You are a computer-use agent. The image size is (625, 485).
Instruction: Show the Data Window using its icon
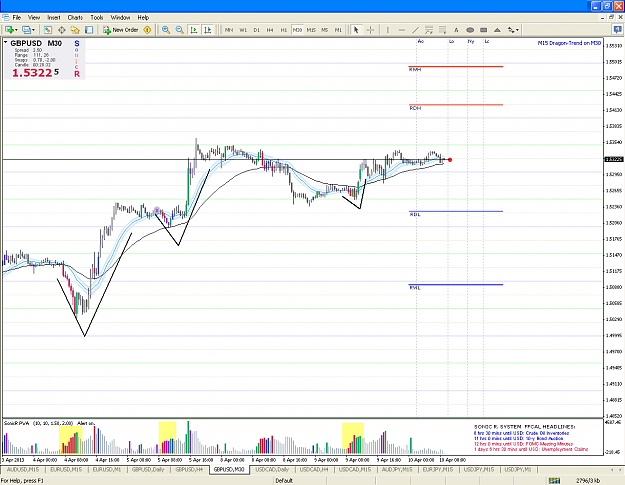[x=62, y=30]
